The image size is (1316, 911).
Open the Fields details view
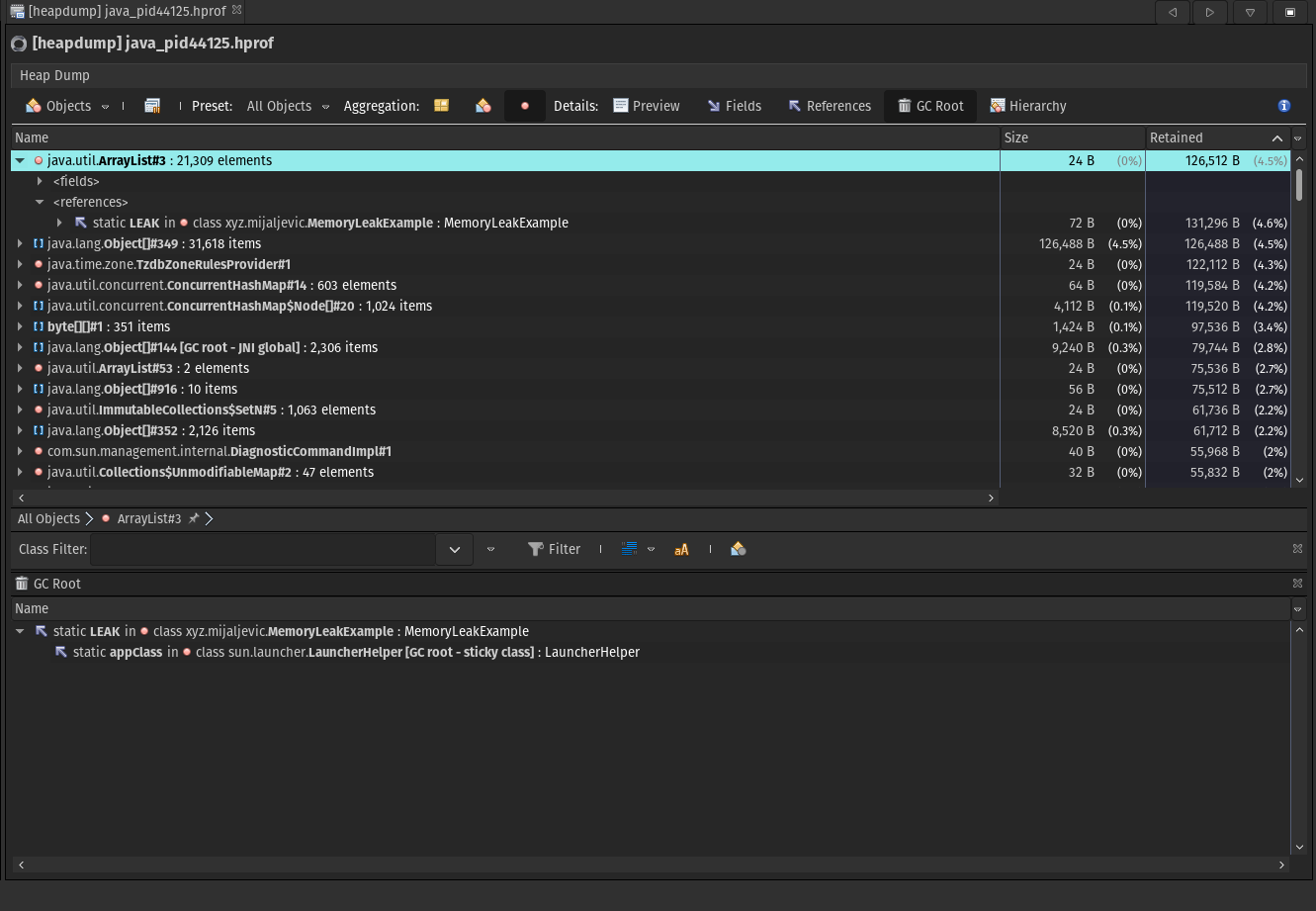(734, 106)
